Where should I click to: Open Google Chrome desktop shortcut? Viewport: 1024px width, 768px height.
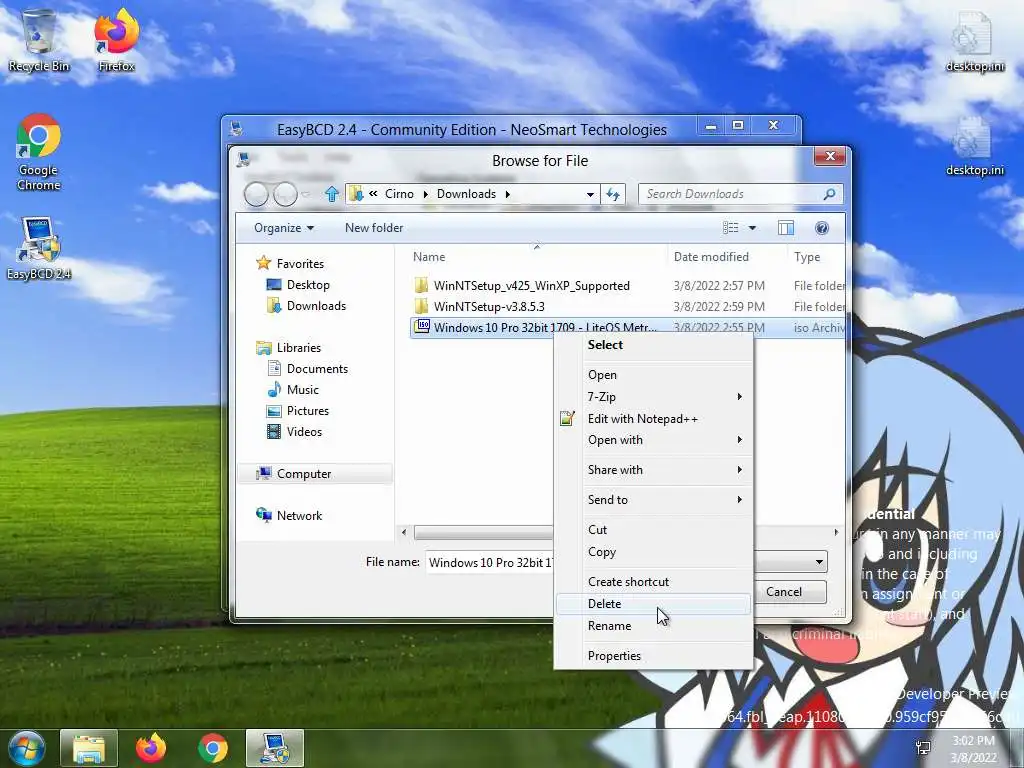pyautogui.click(x=39, y=153)
